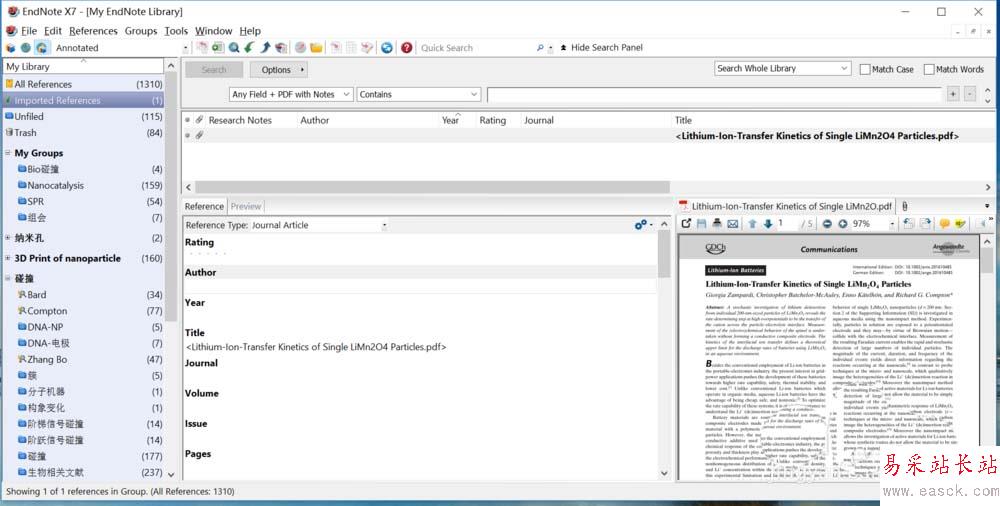Click the Quick Search magnifier icon
The width and height of the screenshot is (1000, 506).
pos(540,48)
